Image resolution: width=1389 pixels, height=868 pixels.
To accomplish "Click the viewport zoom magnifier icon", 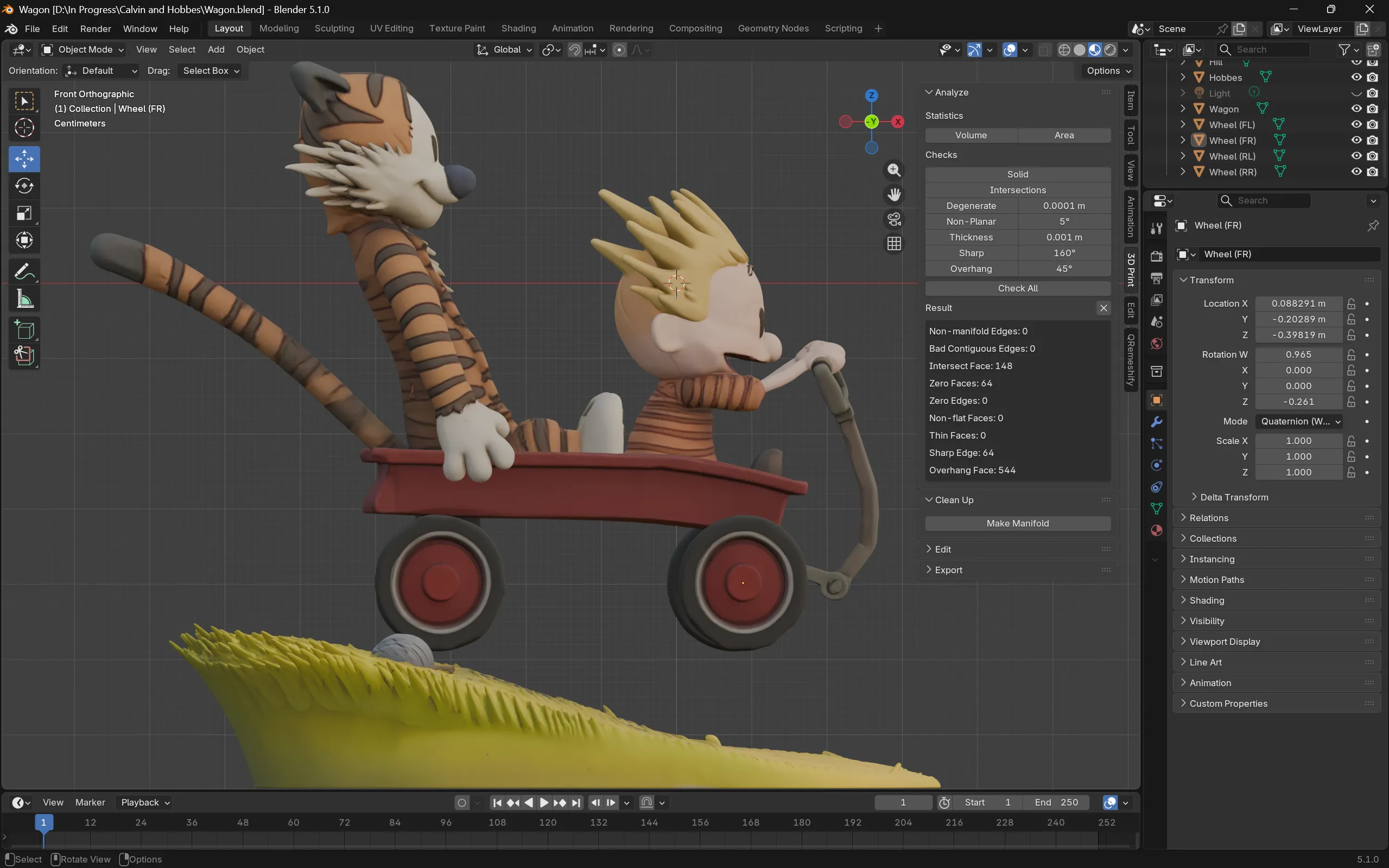I will [x=893, y=170].
